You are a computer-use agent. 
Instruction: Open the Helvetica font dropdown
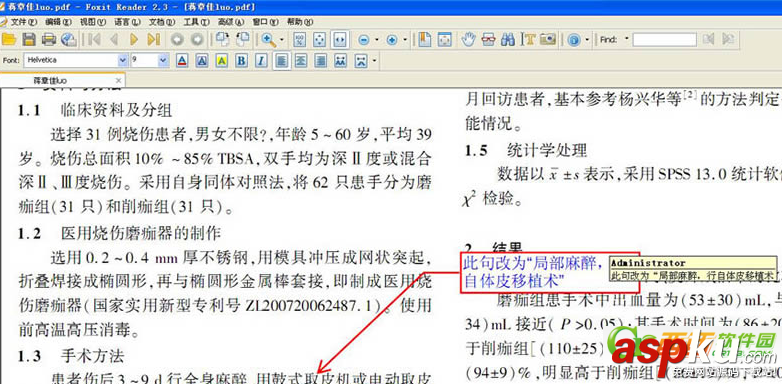point(123,60)
